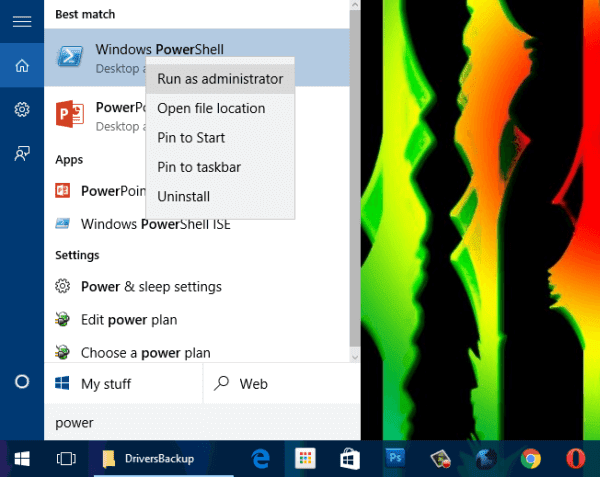The width and height of the screenshot is (600, 477).
Task: Click the Cortana circle icon
Action: click(22, 381)
